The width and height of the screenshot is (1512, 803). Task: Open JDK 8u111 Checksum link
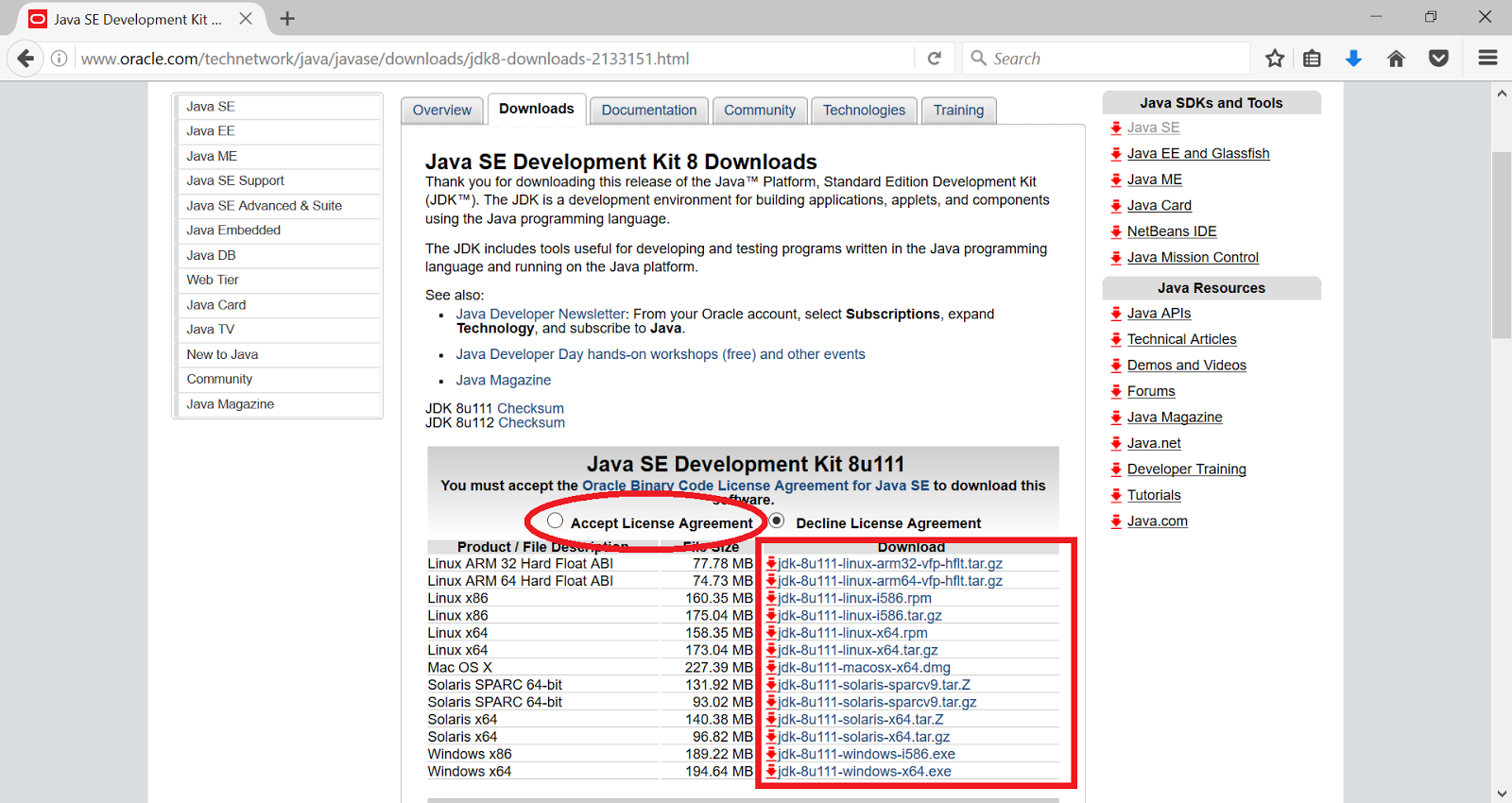click(x=531, y=408)
